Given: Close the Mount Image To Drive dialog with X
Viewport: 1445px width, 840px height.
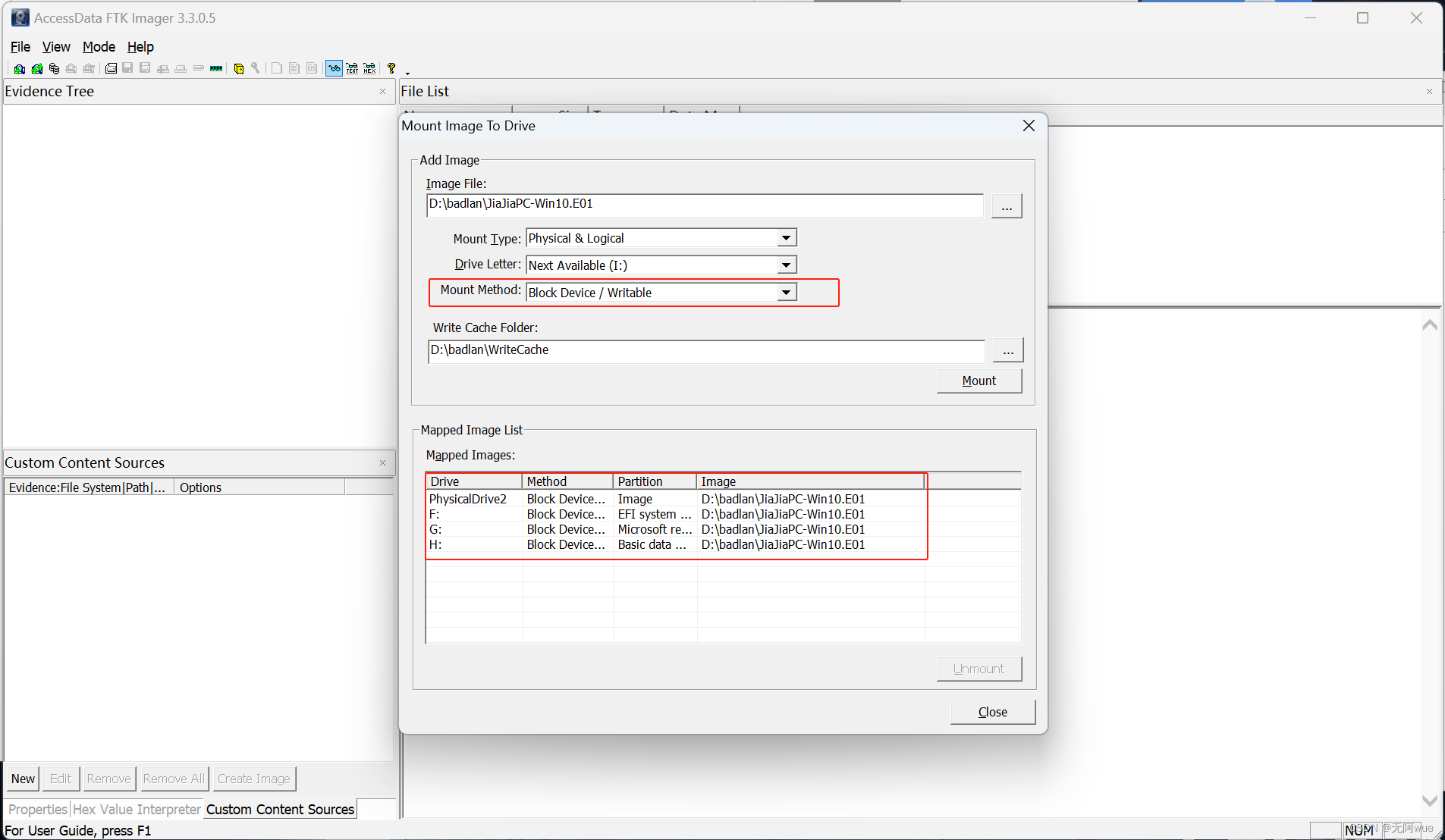Looking at the screenshot, I should (x=1029, y=126).
